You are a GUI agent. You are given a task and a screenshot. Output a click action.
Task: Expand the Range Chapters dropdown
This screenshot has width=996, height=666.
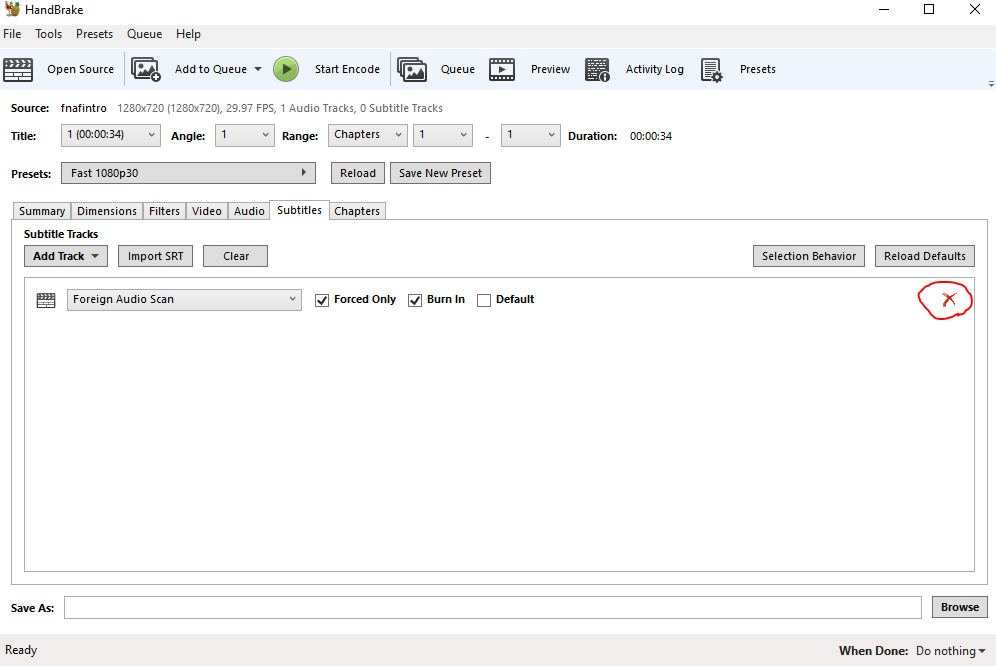(x=368, y=135)
